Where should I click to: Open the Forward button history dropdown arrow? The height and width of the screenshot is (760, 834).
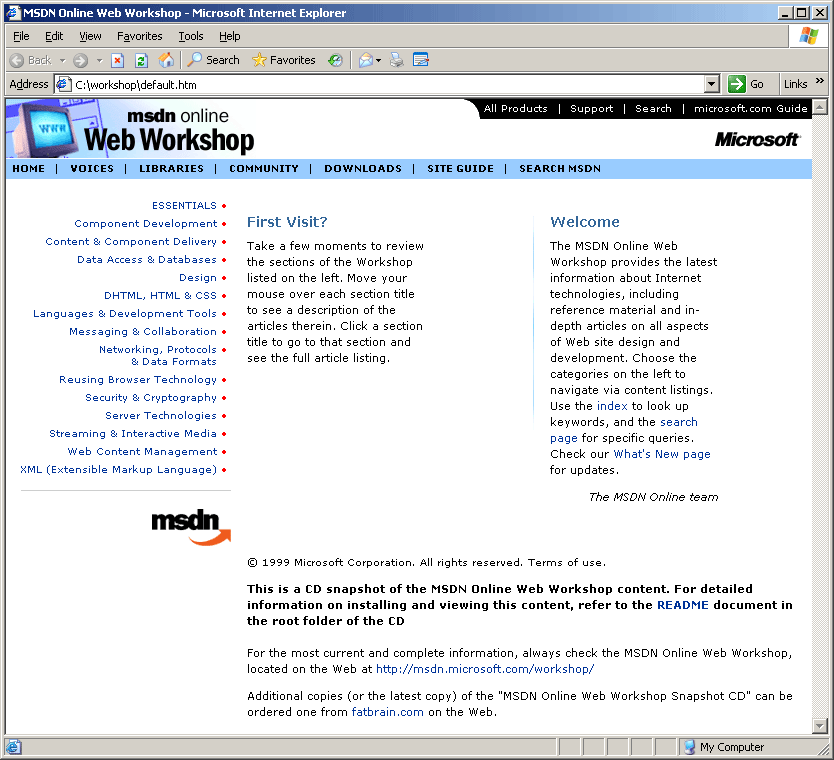click(99, 60)
